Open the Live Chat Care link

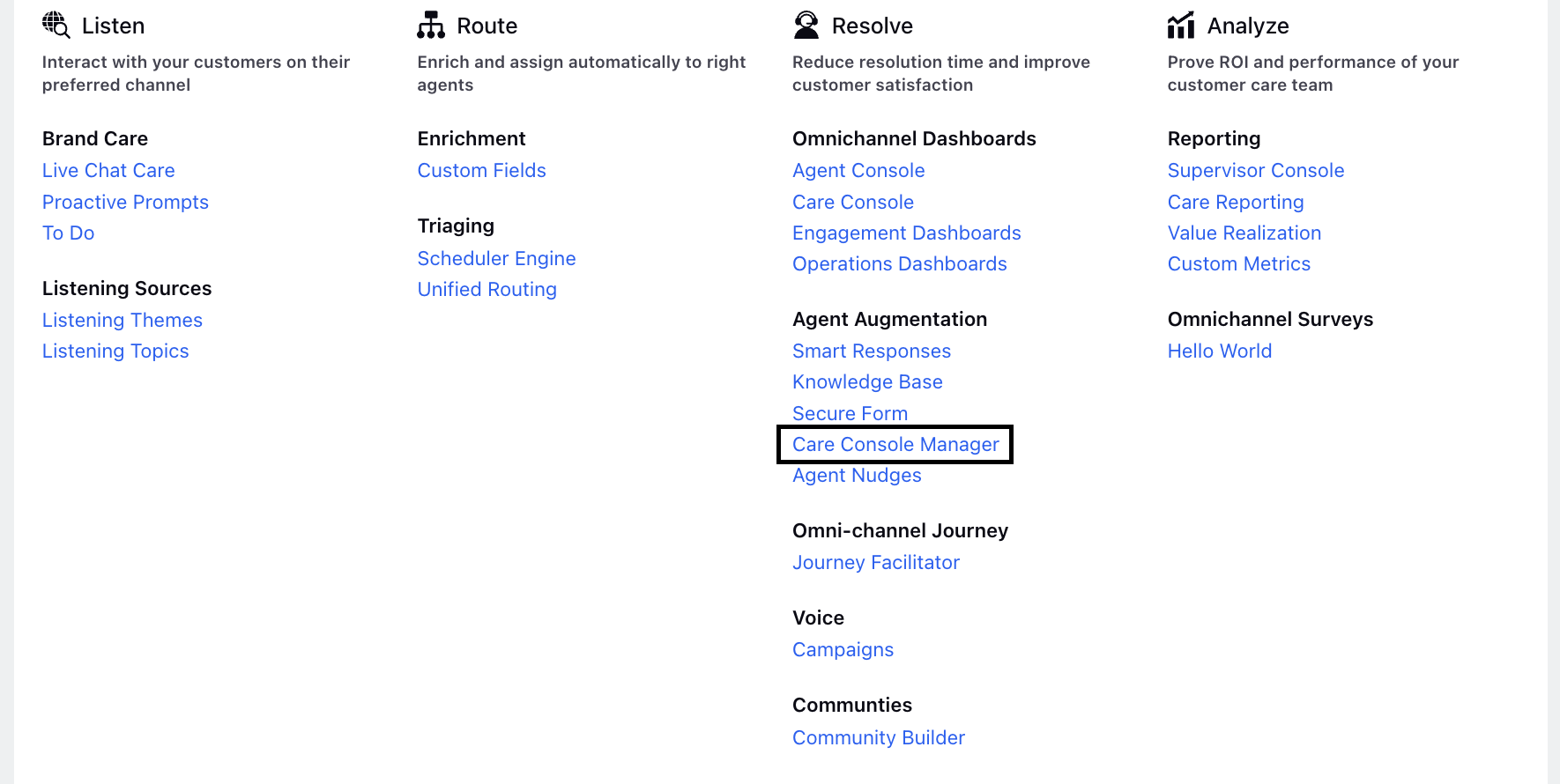108,170
